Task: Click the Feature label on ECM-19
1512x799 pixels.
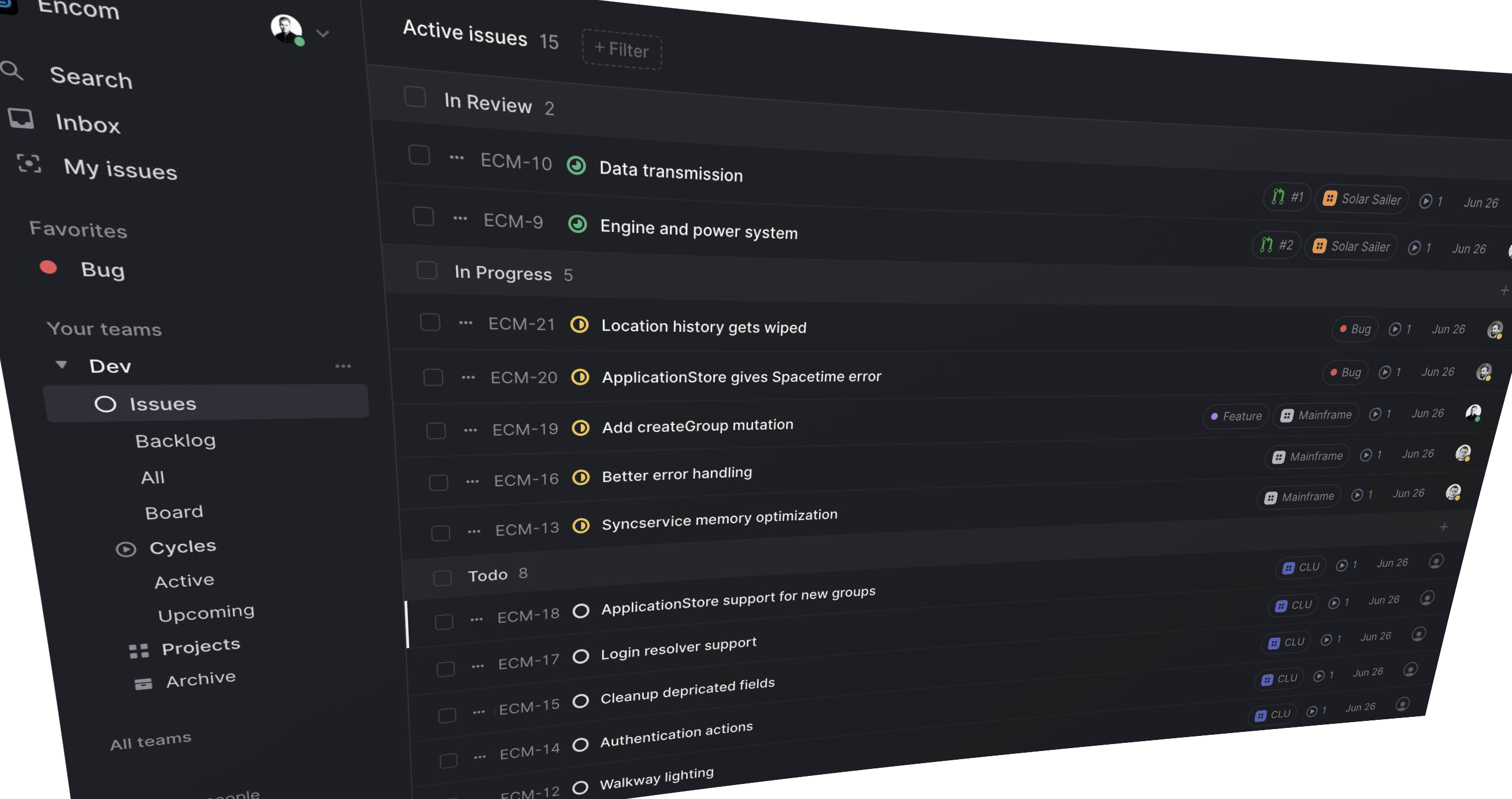Action: [x=1236, y=416]
